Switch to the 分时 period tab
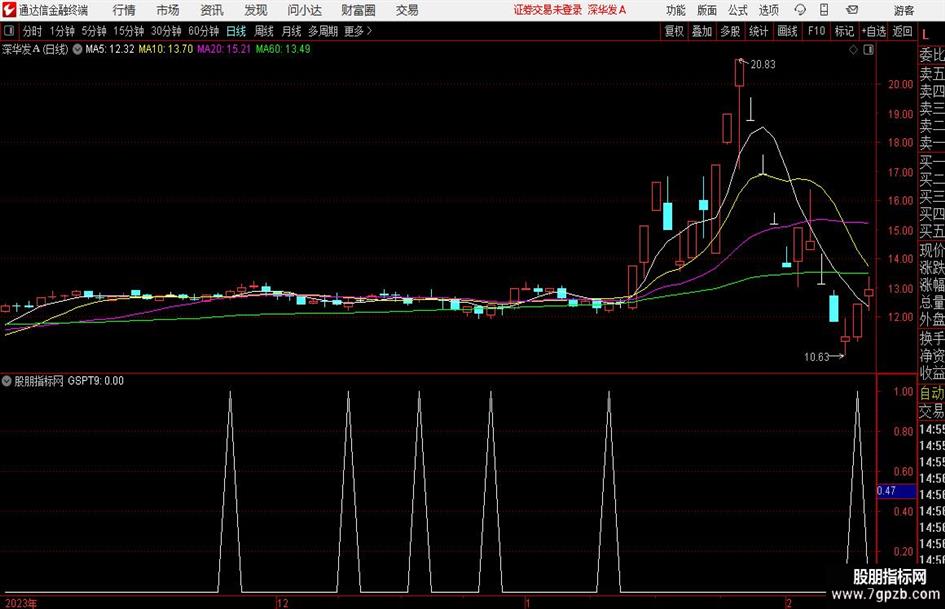The image size is (945, 609). 33,31
